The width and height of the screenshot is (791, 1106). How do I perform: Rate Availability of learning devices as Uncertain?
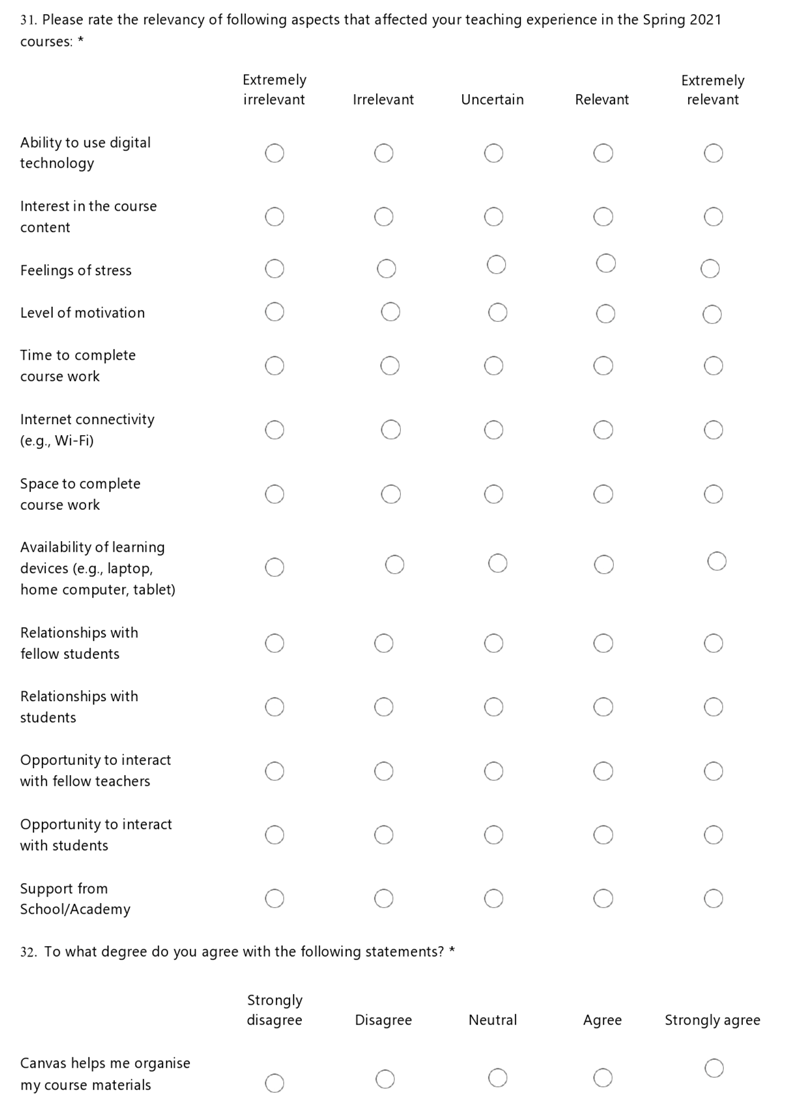[x=497, y=564]
